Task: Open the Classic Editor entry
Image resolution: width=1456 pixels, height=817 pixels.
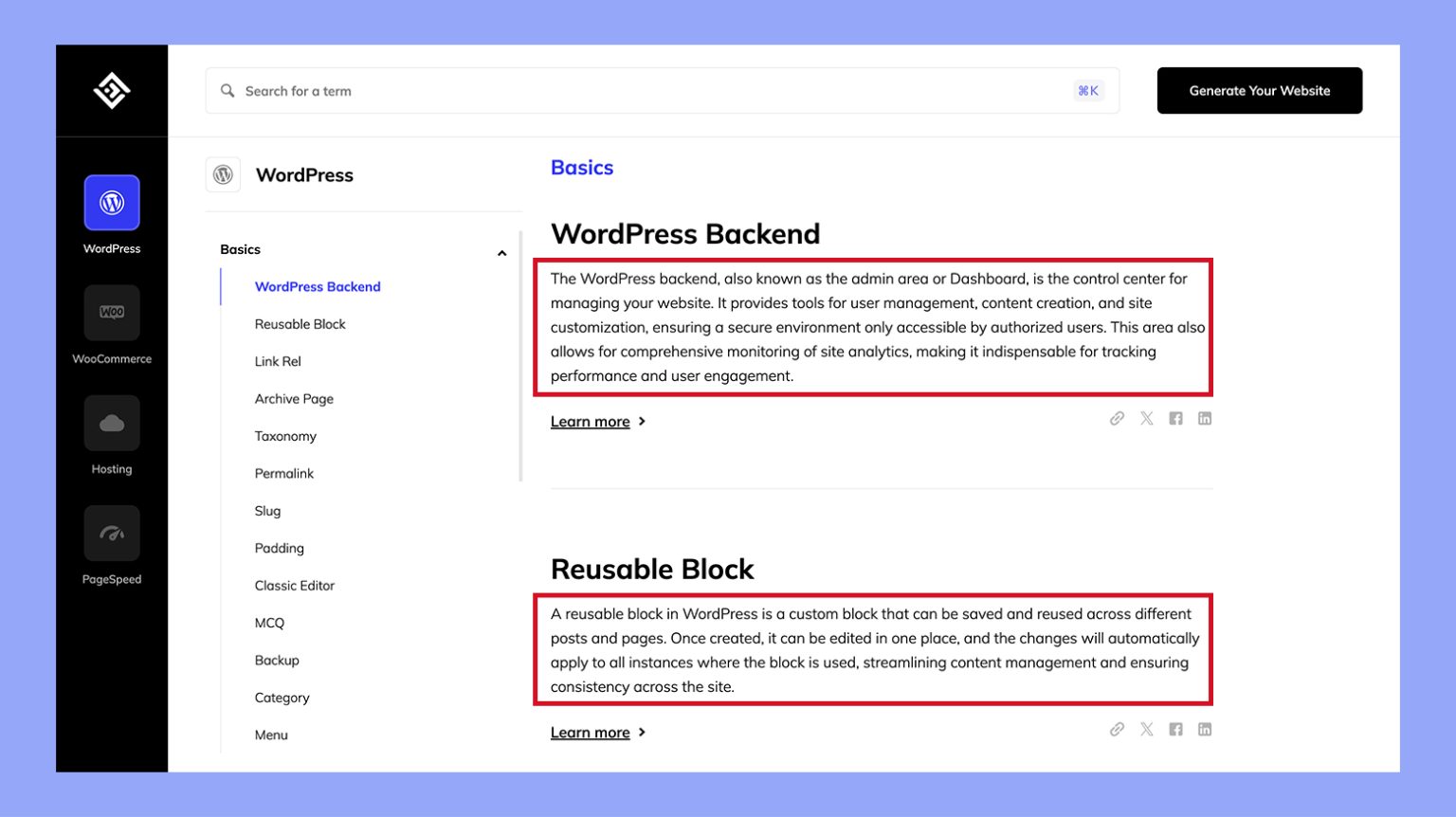Action: tap(294, 585)
